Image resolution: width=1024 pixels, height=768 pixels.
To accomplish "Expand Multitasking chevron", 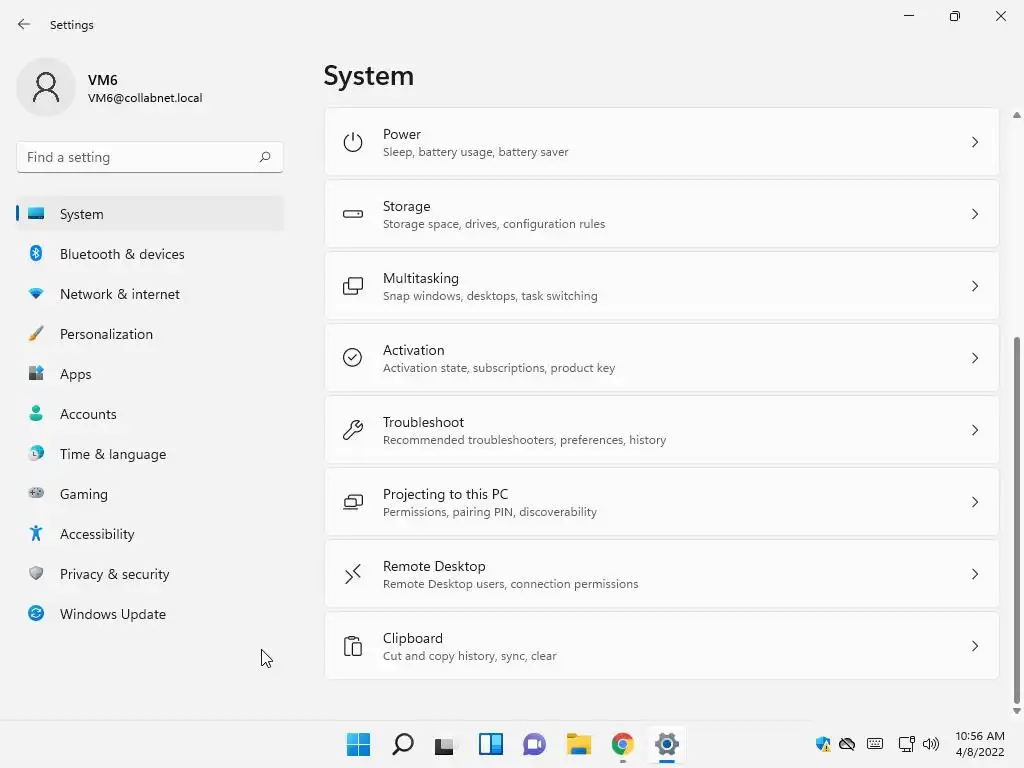I will pyautogui.click(x=974, y=286).
